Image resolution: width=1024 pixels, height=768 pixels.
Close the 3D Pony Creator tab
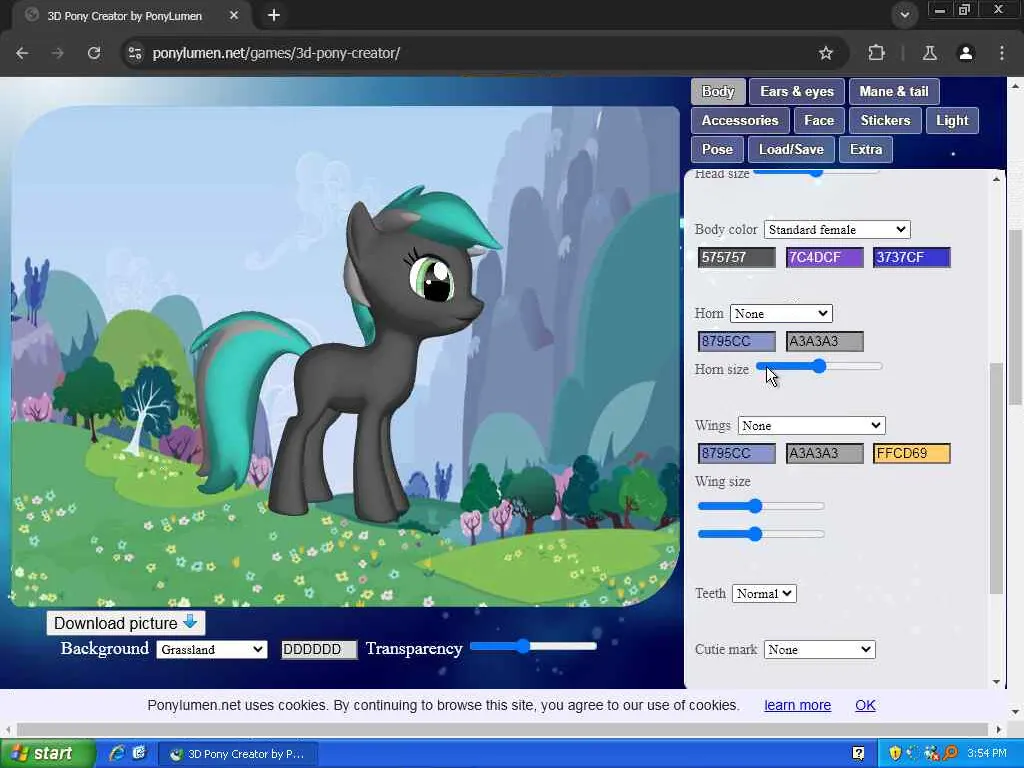tap(234, 15)
